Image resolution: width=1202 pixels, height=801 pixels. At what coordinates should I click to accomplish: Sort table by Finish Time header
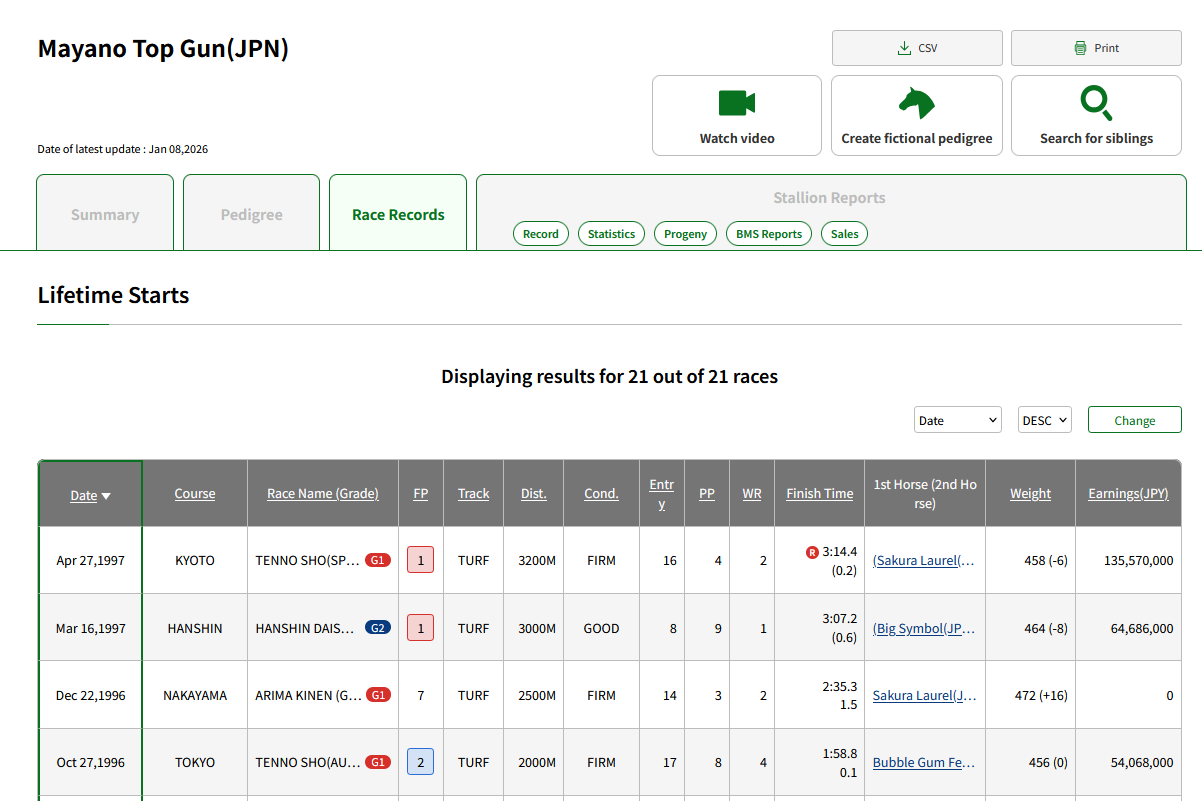(820, 493)
